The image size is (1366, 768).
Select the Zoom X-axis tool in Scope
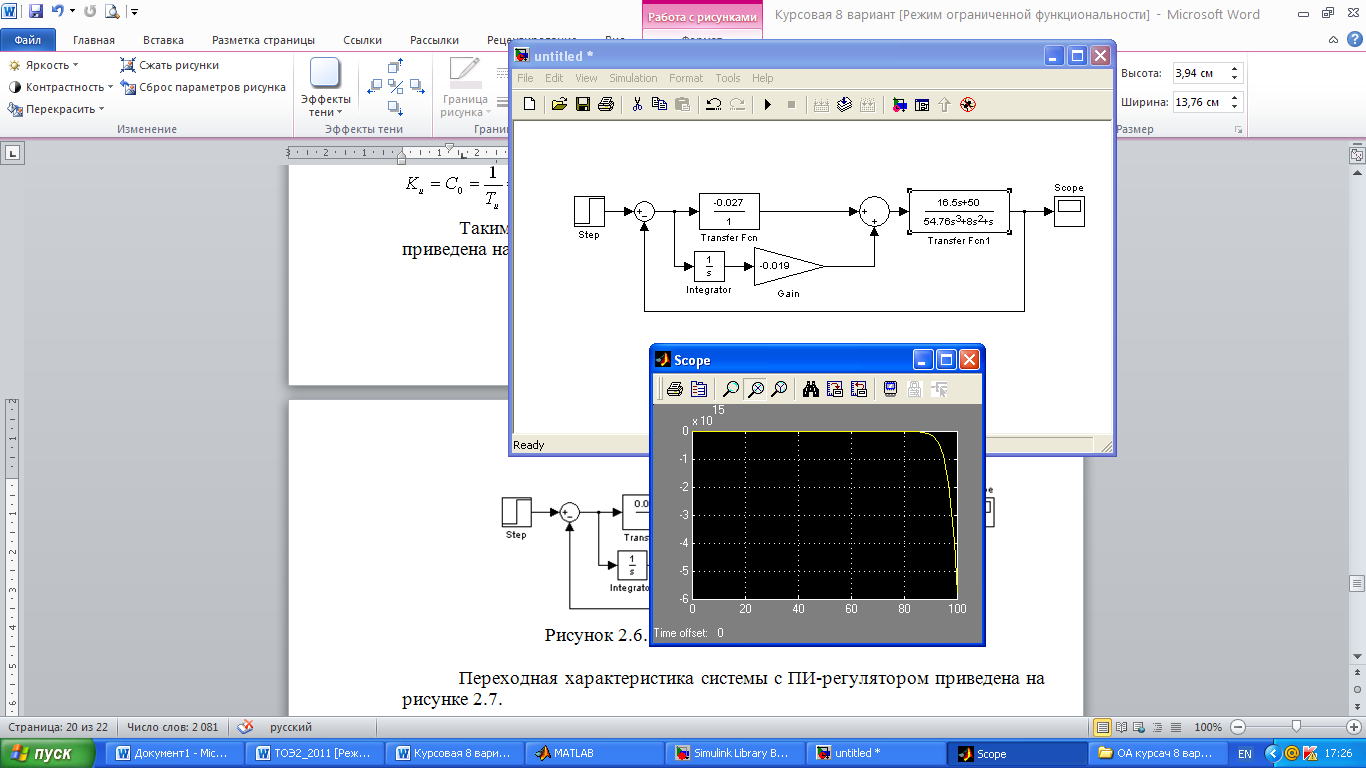[756, 389]
